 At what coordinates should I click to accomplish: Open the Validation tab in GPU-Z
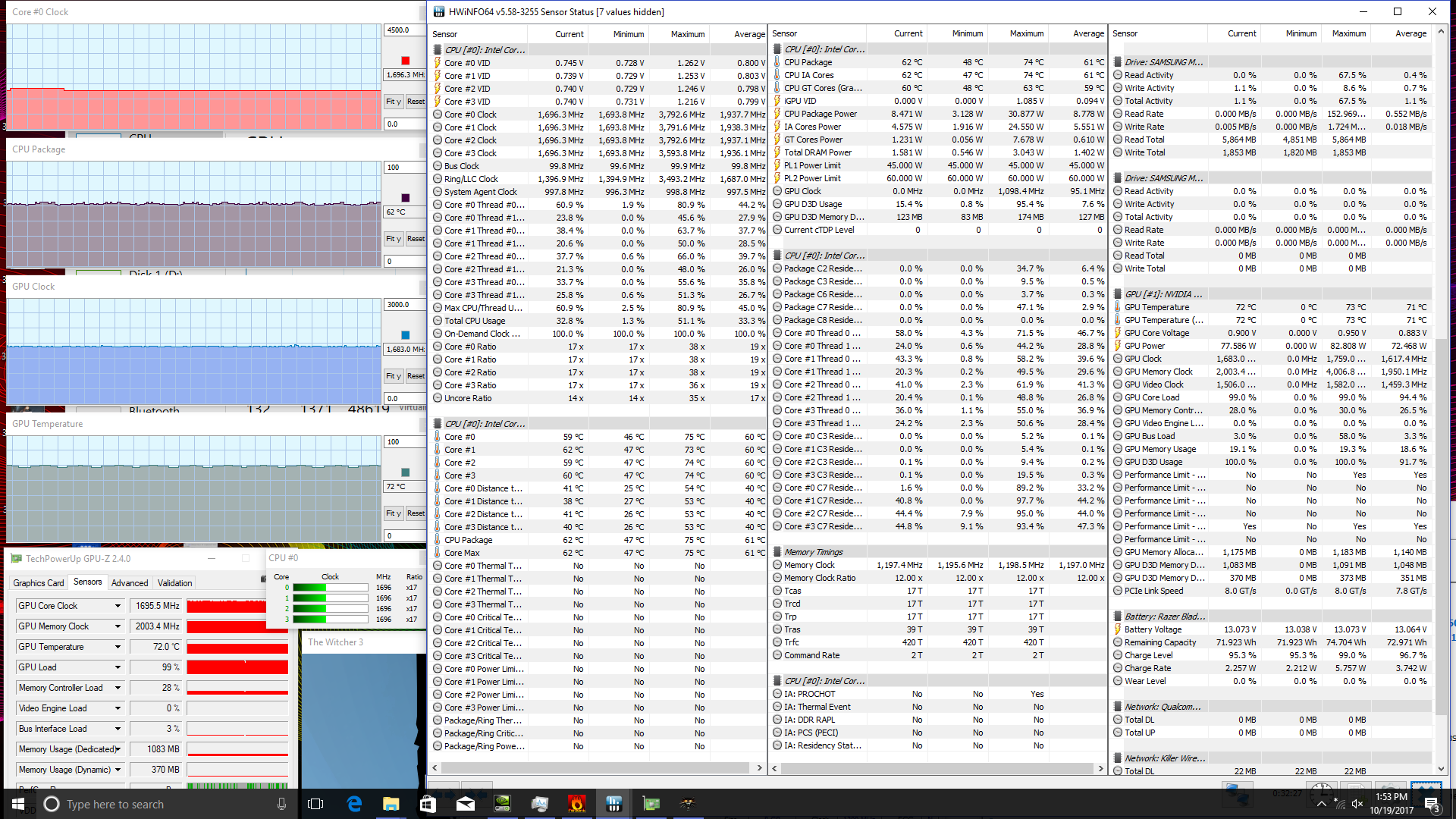pos(174,583)
